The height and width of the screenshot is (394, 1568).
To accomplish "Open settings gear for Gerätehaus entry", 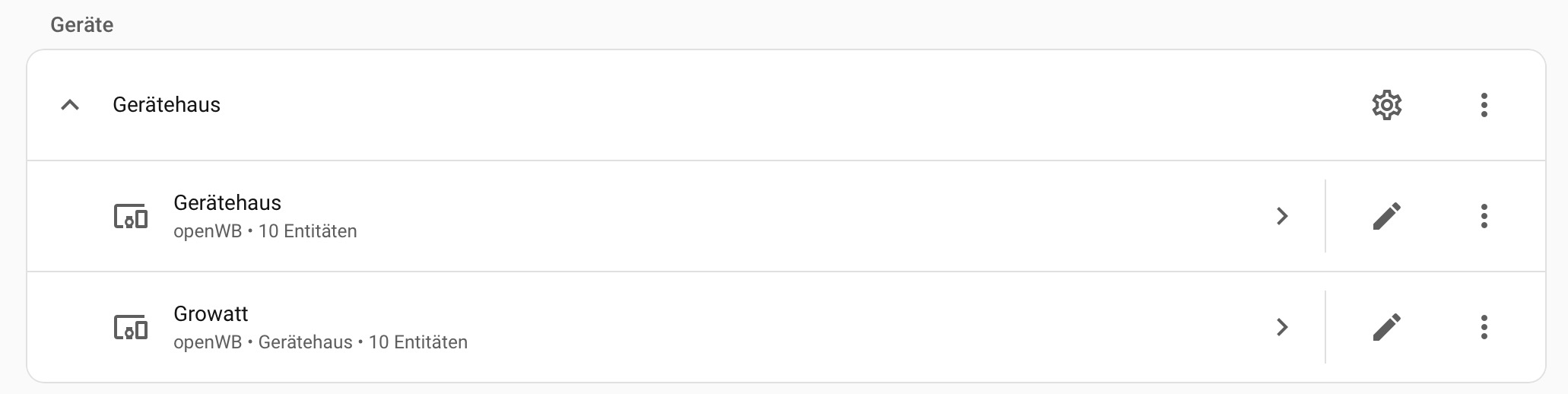I will (1386, 105).
